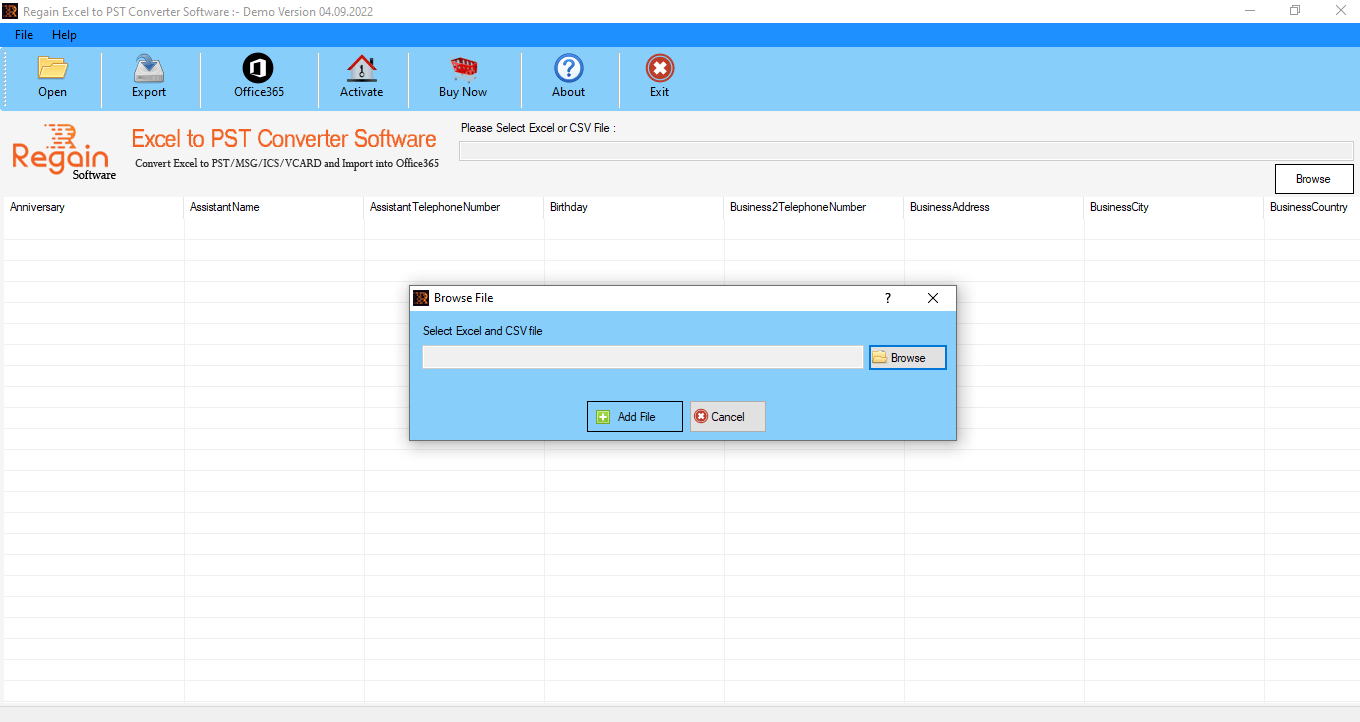Click the main window Browse button
This screenshot has width=1360, height=722.
pyautogui.click(x=1313, y=178)
